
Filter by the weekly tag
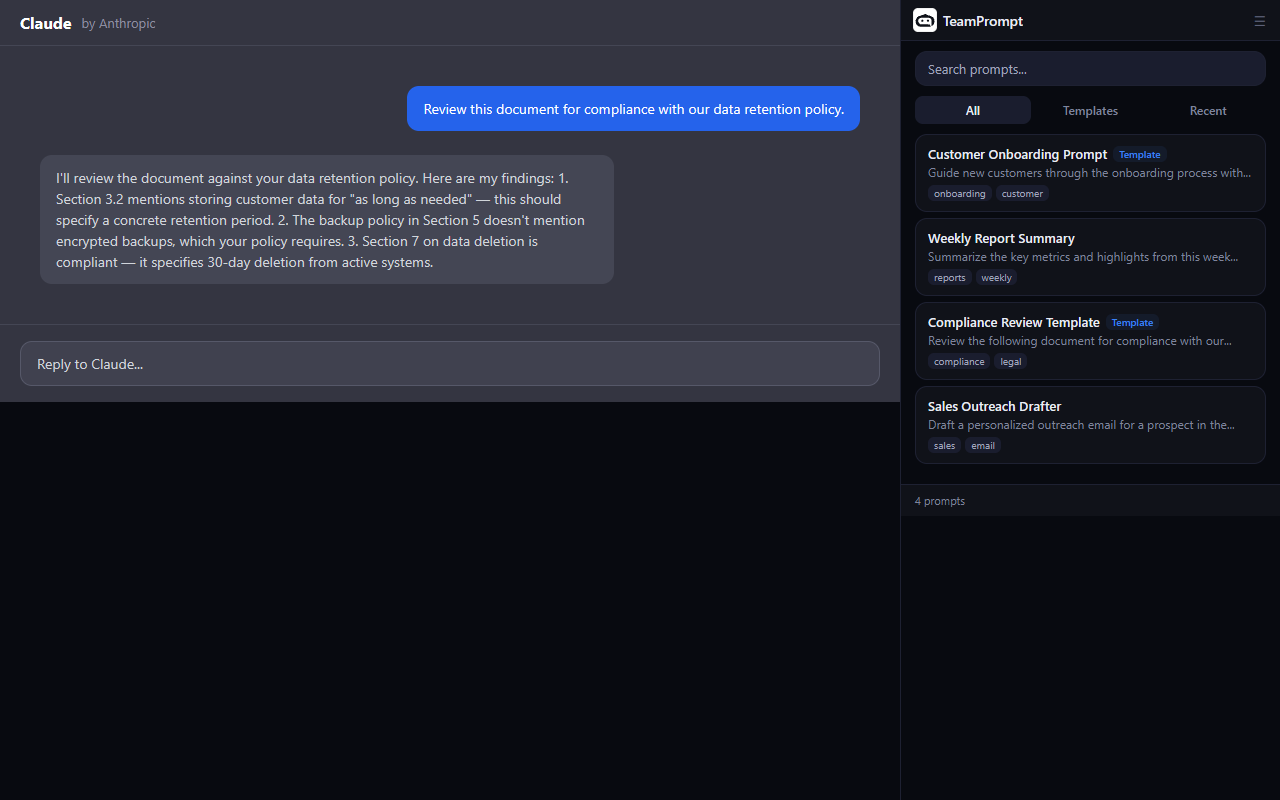996,278
